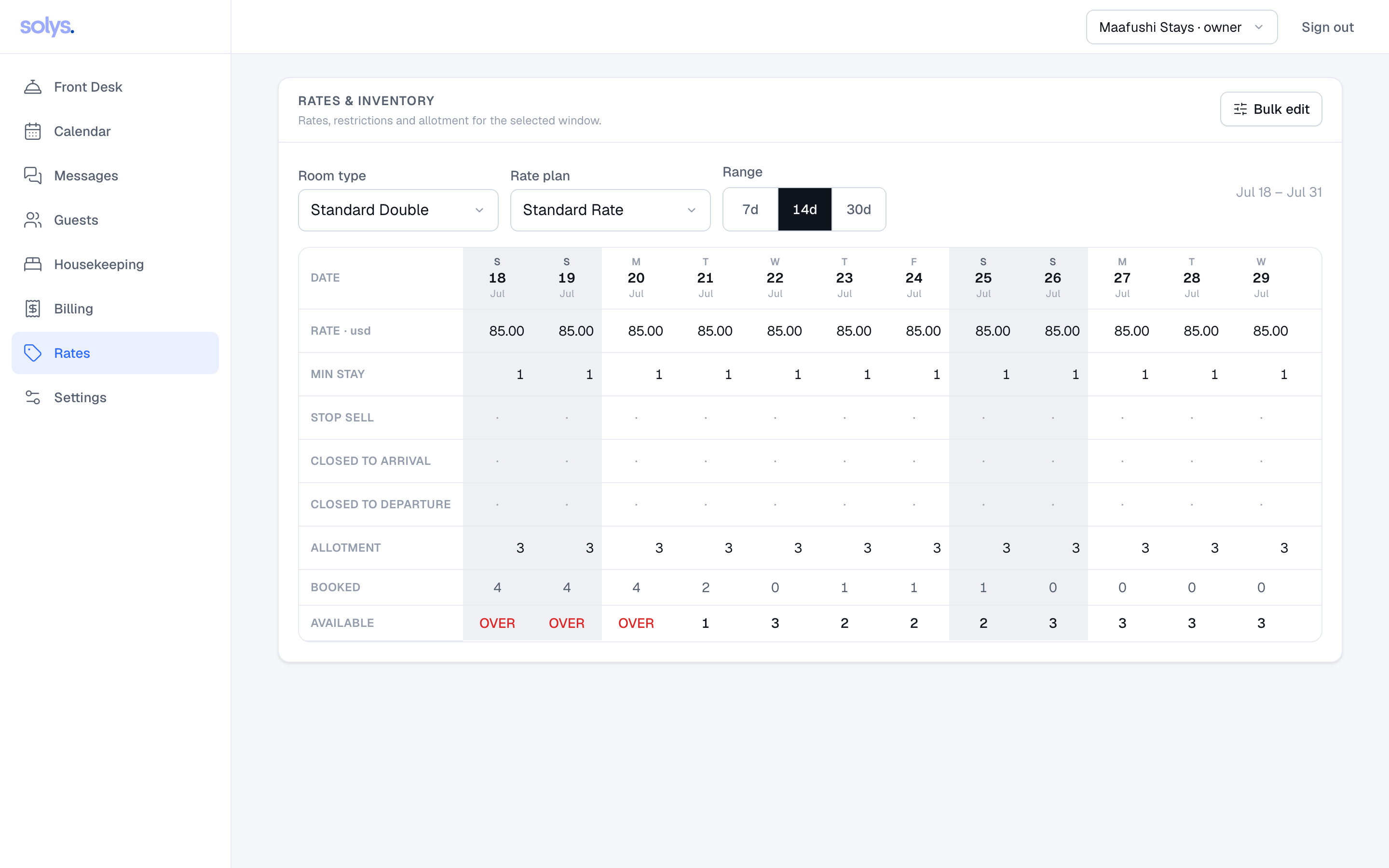Click the OVER availability for Jul 20
1389x868 pixels.
pyautogui.click(x=636, y=623)
